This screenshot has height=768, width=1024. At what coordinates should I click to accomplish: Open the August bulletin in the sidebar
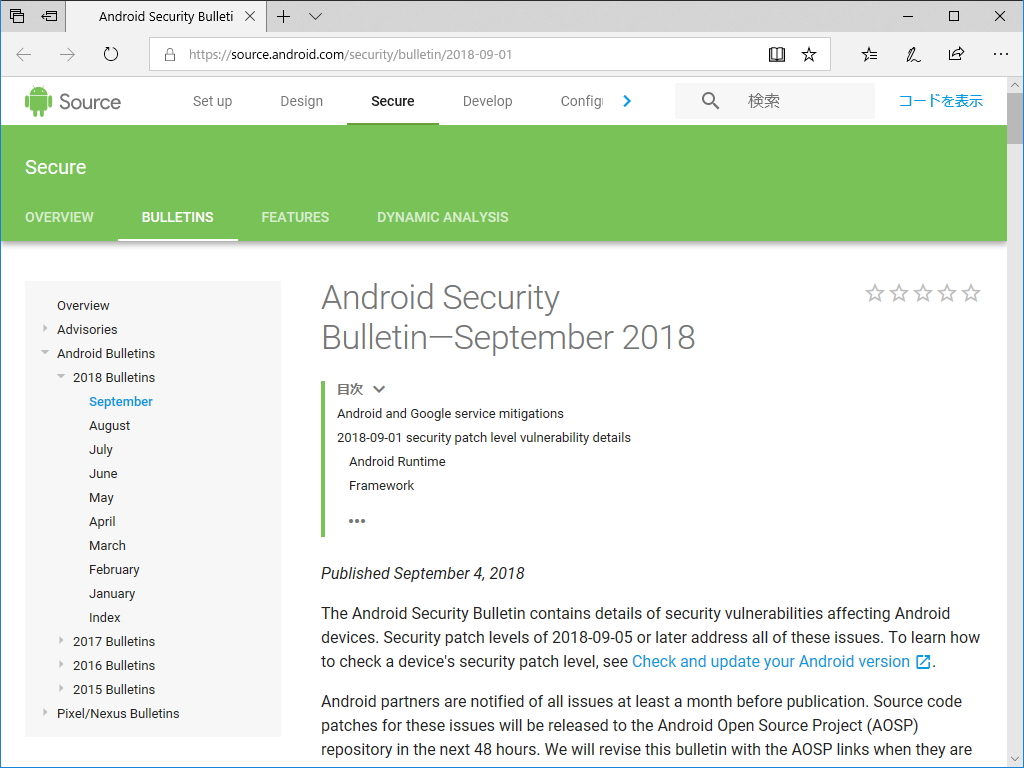pyautogui.click(x=109, y=425)
